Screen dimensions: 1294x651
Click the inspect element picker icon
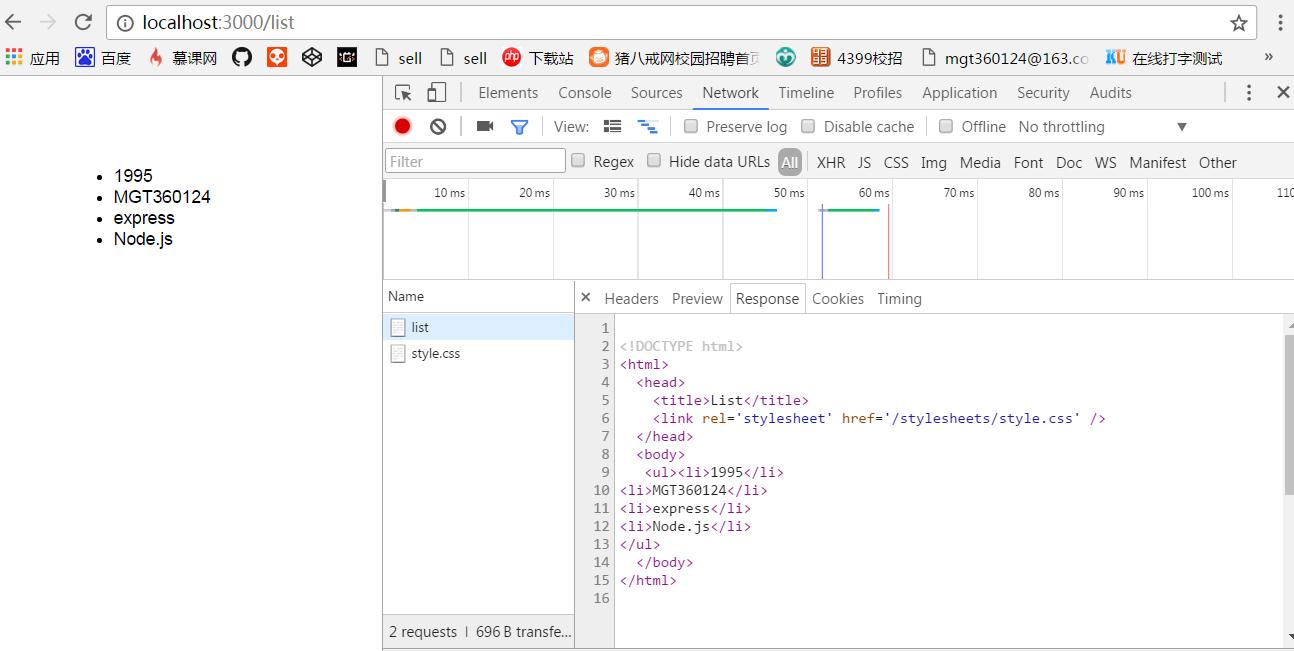[x=403, y=93]
